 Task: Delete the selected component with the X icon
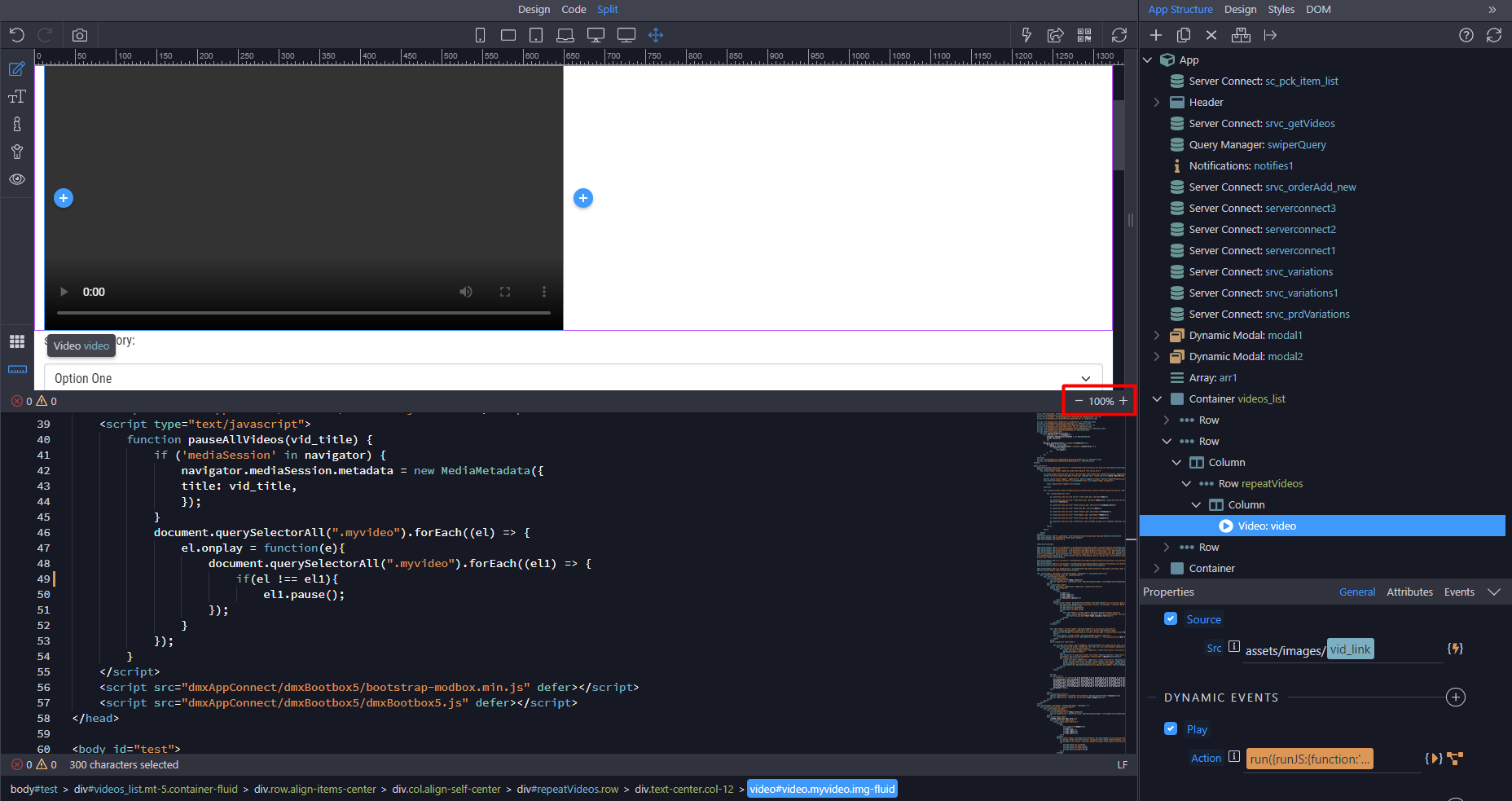click(x=1211, y=35)
